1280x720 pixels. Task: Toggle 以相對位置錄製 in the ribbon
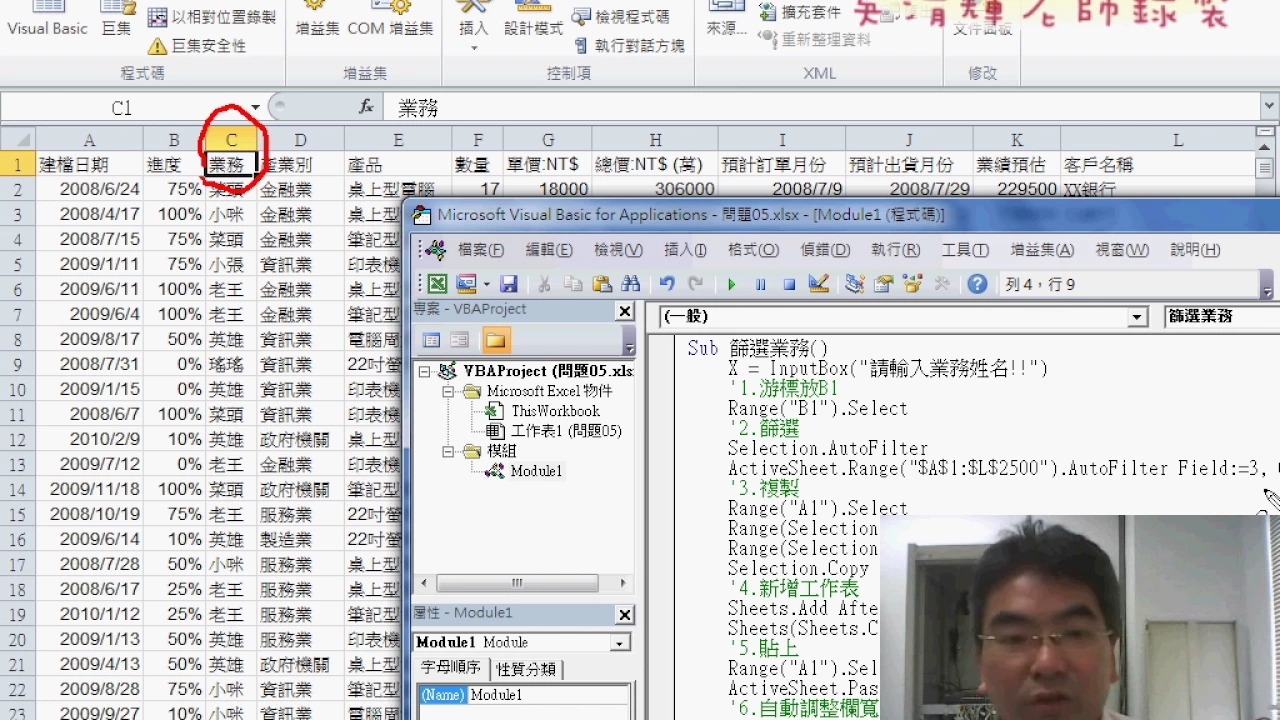tap(211, 17)
